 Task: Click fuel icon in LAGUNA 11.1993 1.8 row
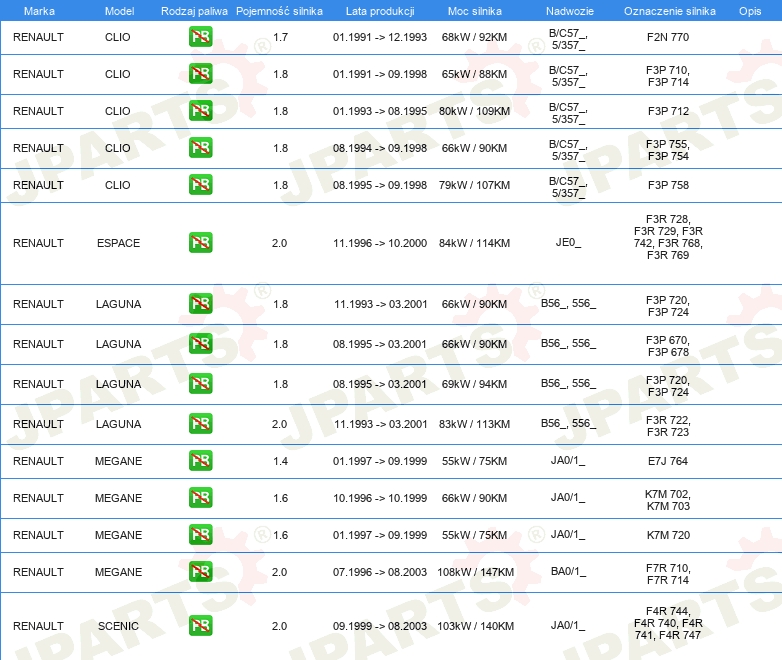pyautogui.click(x=200, y=303)
